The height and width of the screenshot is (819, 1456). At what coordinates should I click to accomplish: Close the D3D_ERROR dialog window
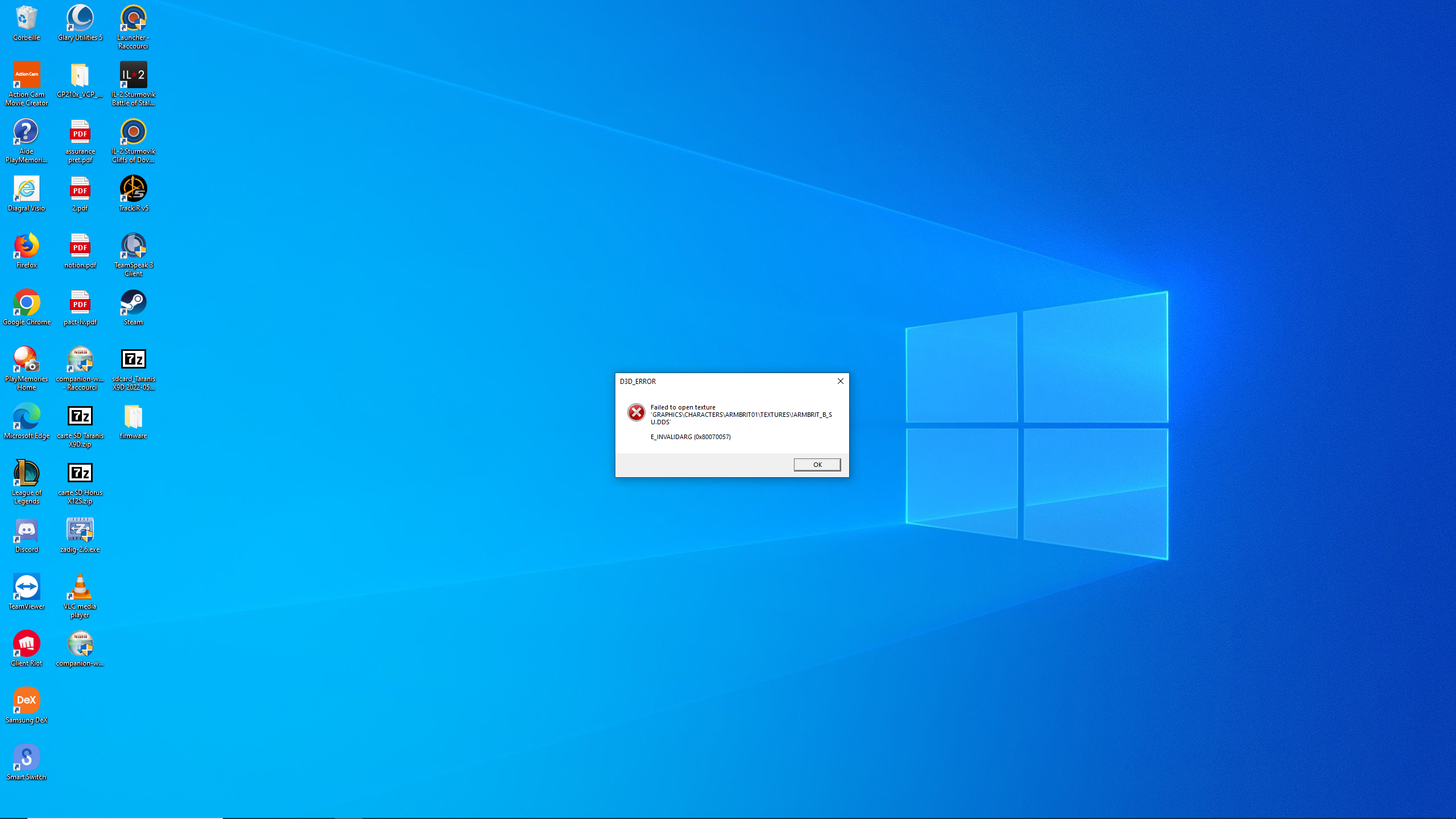[x=840, y=381]
